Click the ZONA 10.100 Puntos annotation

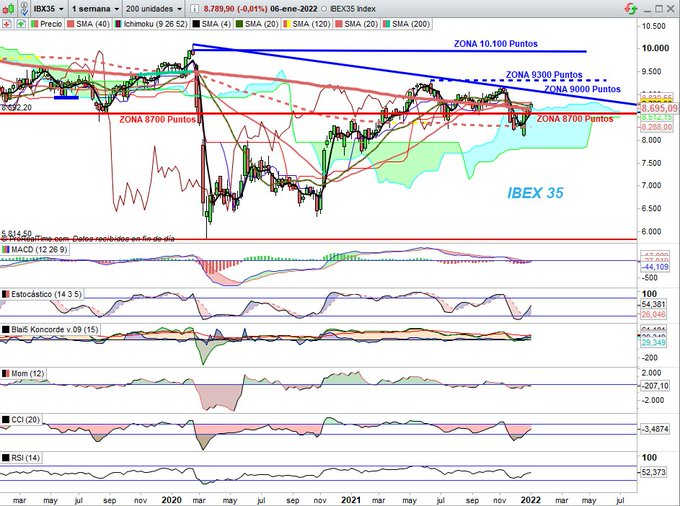[x=496, y=44]
